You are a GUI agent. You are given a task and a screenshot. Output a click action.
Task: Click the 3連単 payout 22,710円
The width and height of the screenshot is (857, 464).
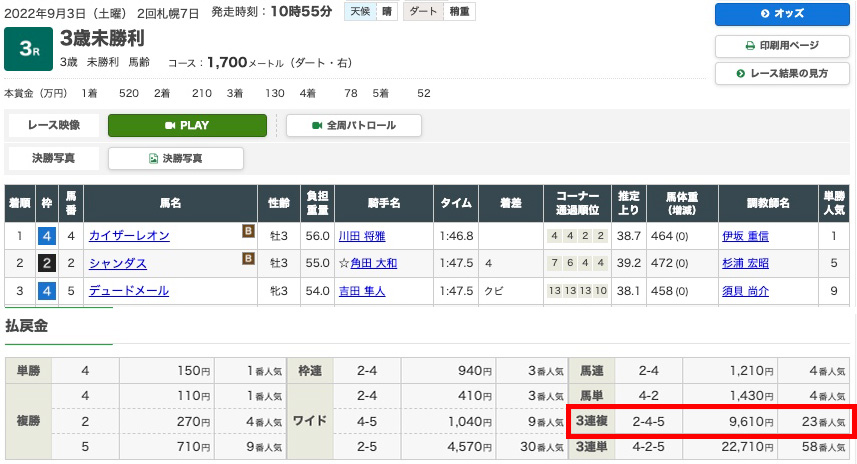coord(748,447)
